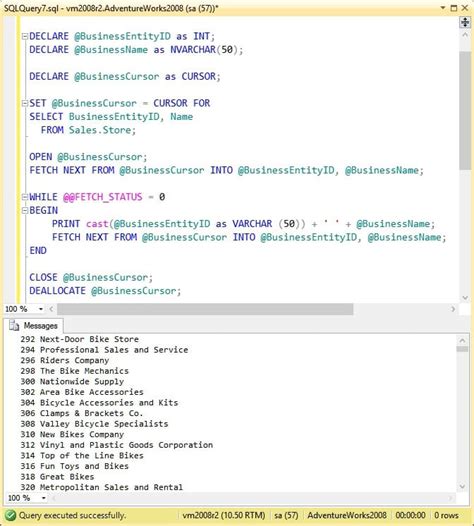Click Messages pane scrollbar down arrow
Screen dimensions: 474x526
[x=462, y=486]
